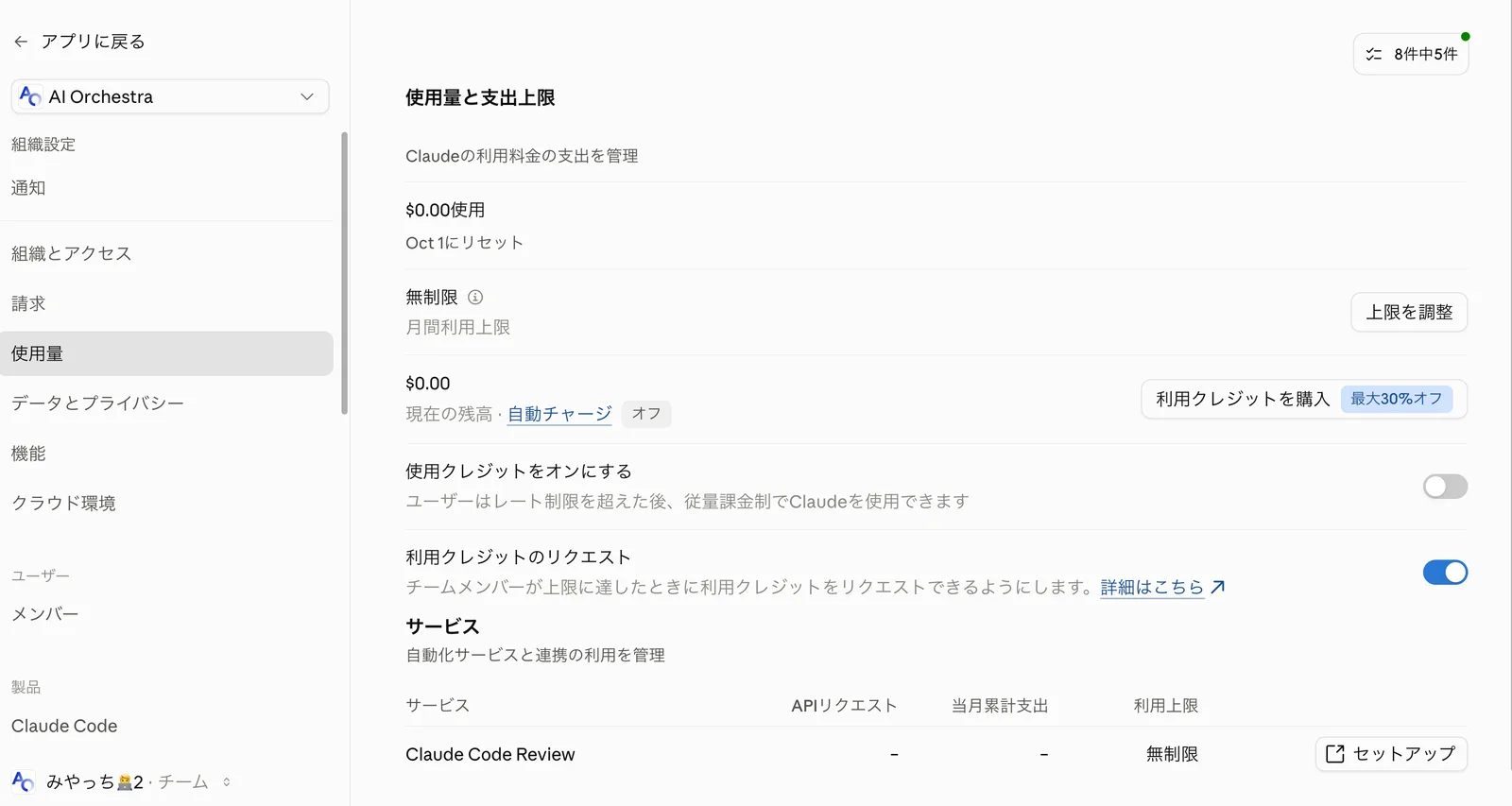Select 使用量 in the sidebar
Screen dimensions: 1512x806
[166, 353]
